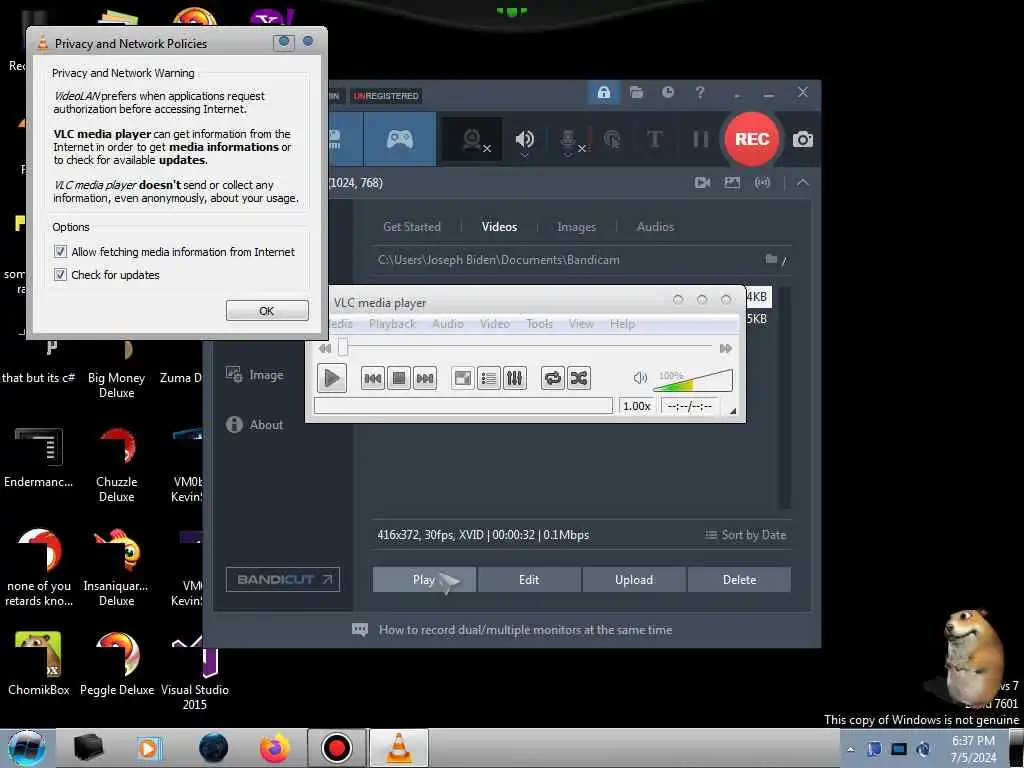
Task: Open the VLC Playback menu
Action: click(392, 324)
